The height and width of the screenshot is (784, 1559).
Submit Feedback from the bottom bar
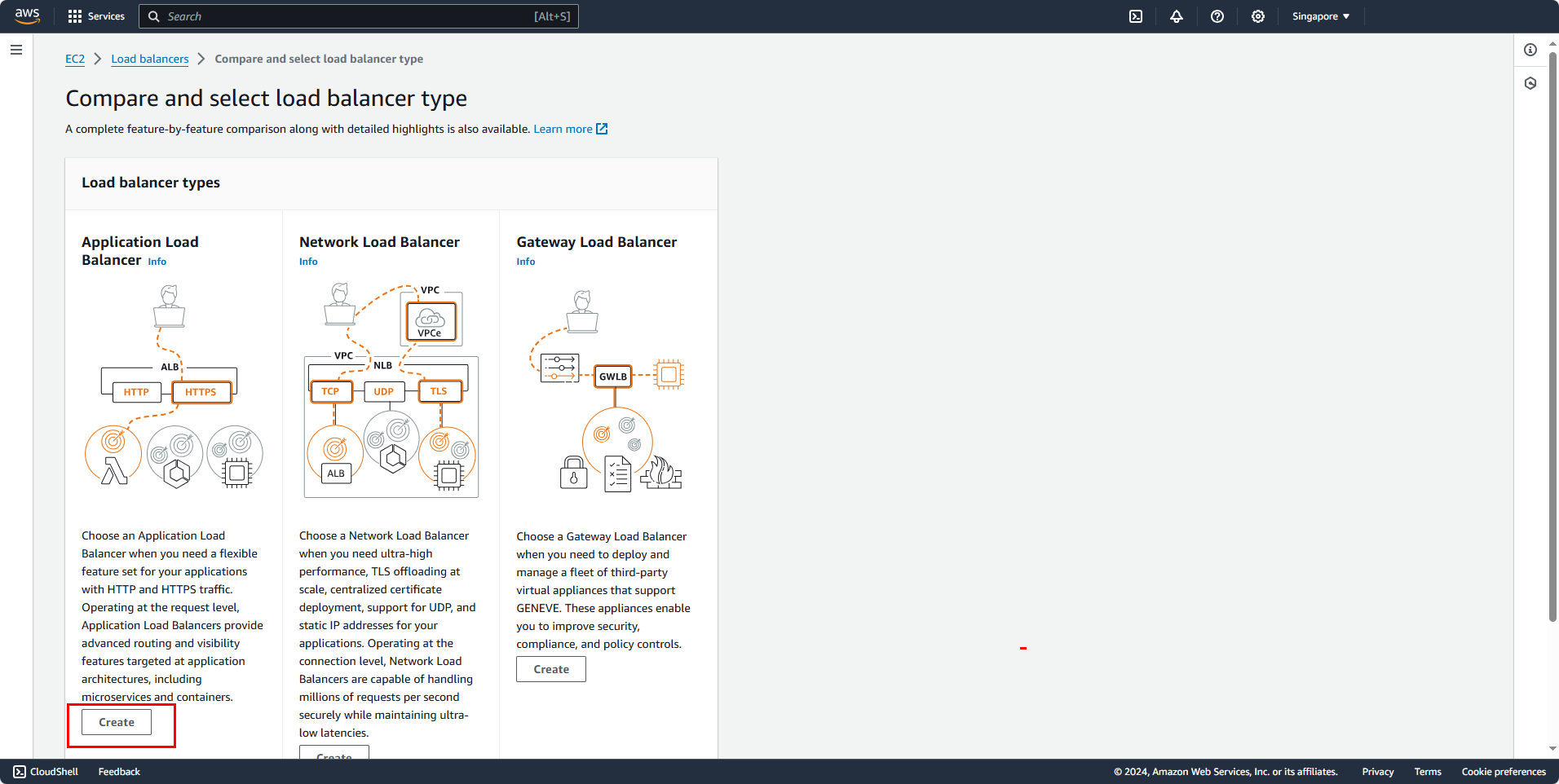pos(118,771)
